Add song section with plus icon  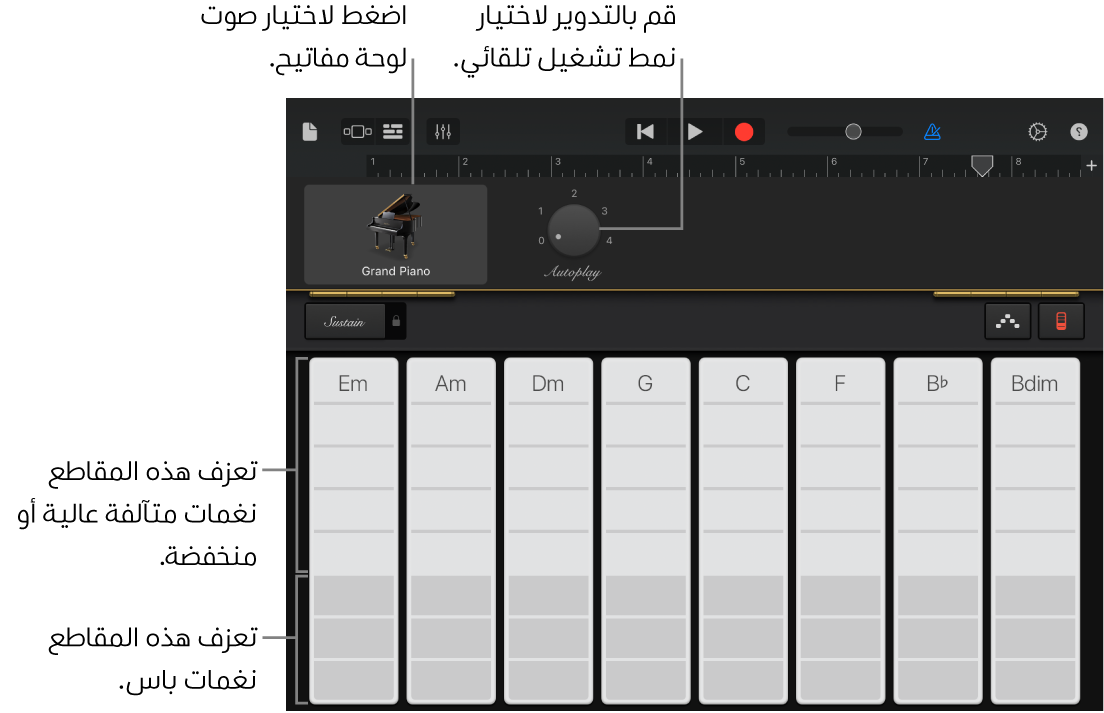click(1091, 165)
